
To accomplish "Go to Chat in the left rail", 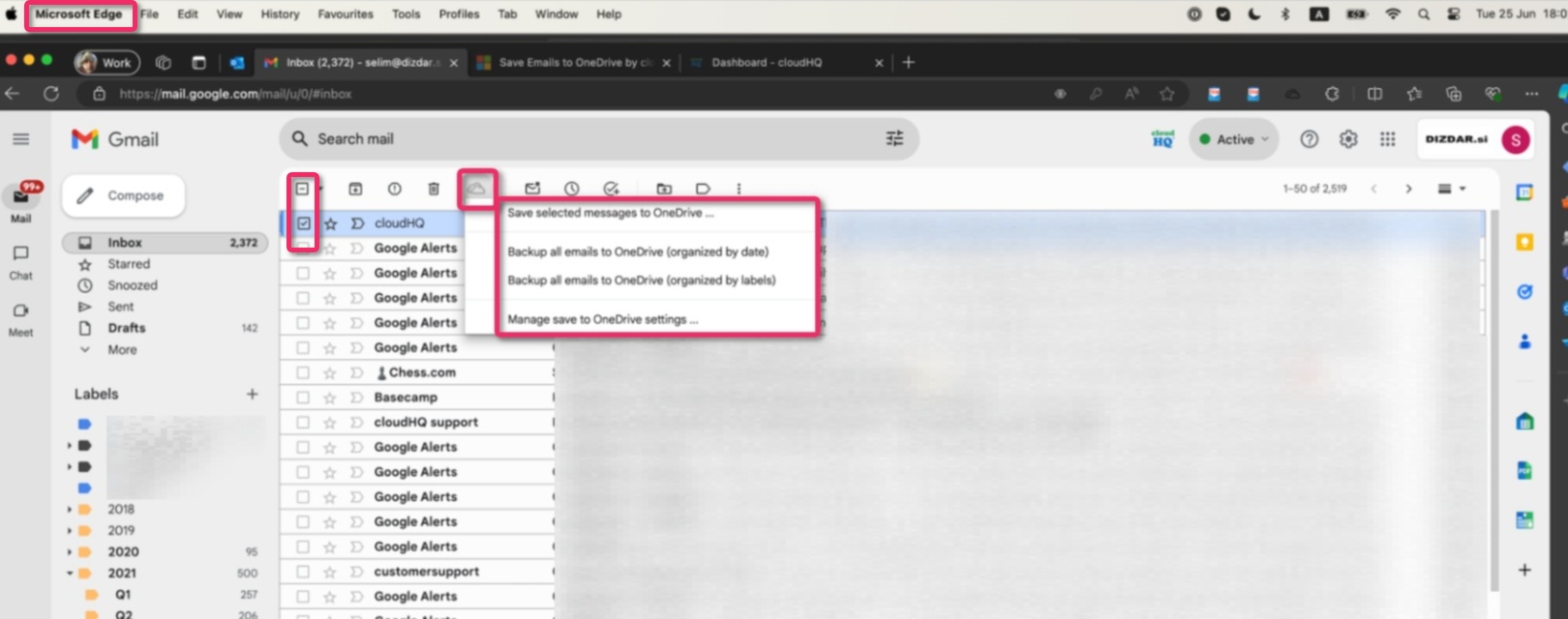I will pos(20,262).
